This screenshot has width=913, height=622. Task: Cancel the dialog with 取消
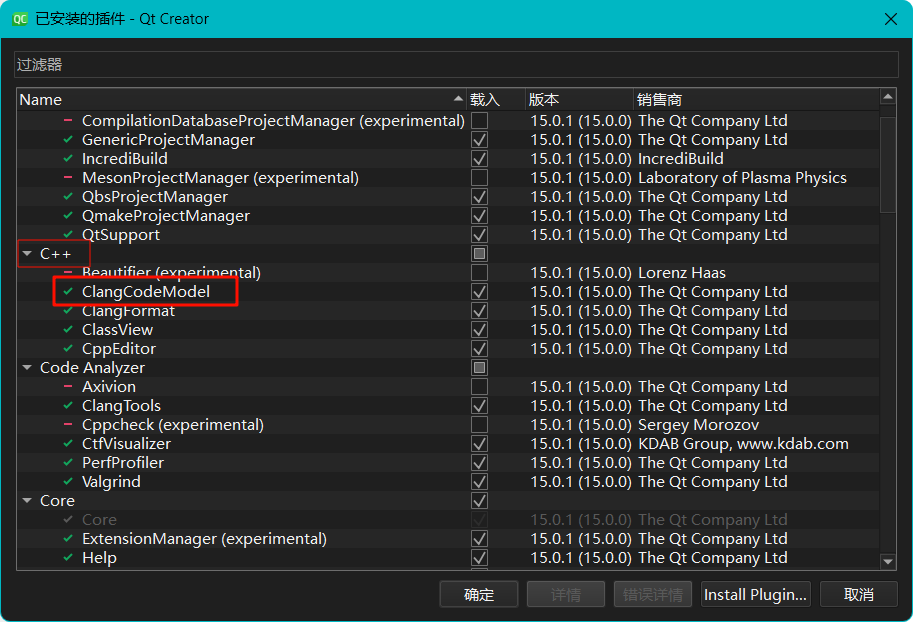(859, 595)
